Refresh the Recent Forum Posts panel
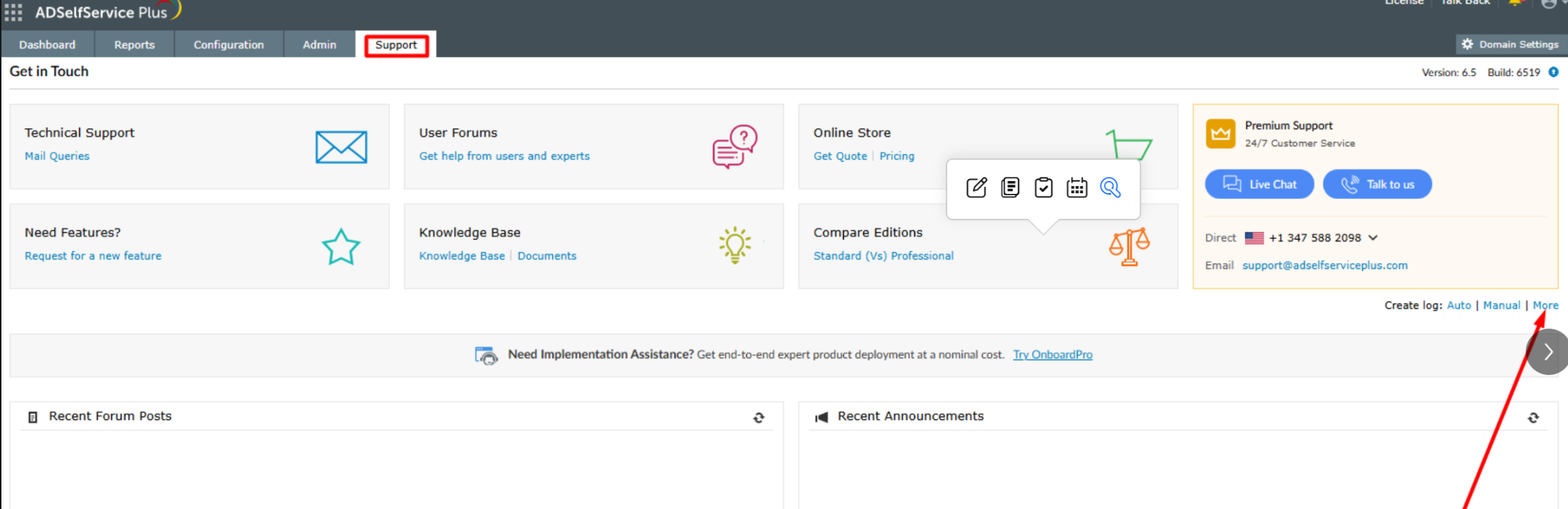 (759, 418)
